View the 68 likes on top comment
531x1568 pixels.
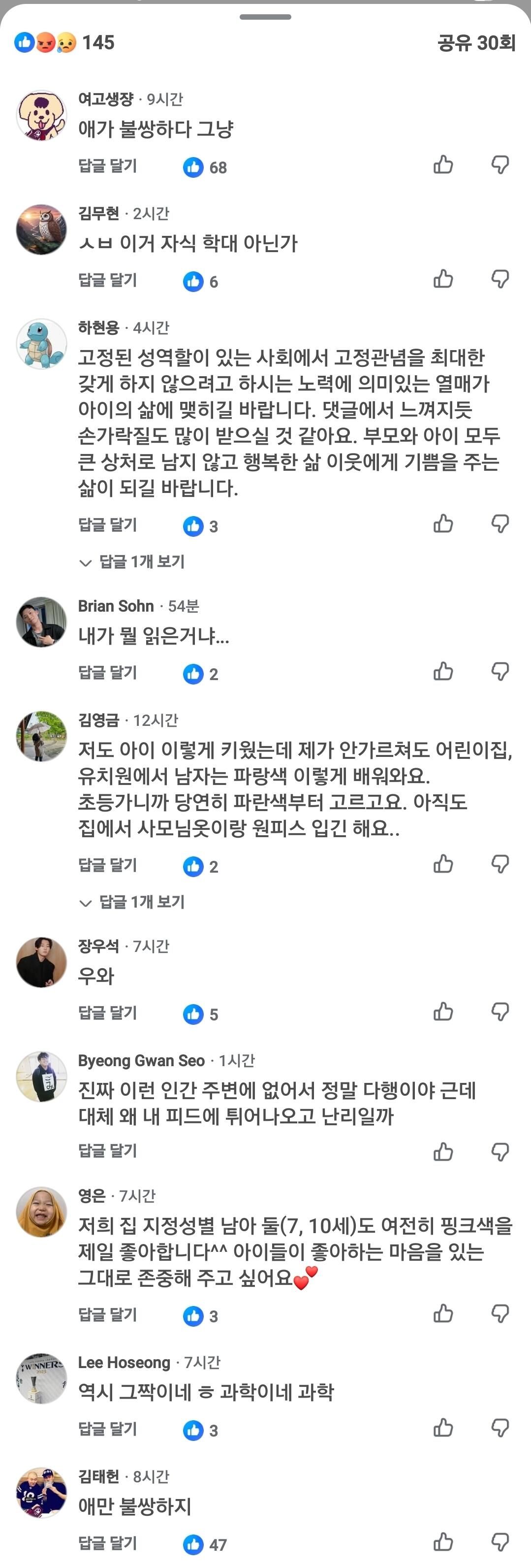tap(205, 167)
